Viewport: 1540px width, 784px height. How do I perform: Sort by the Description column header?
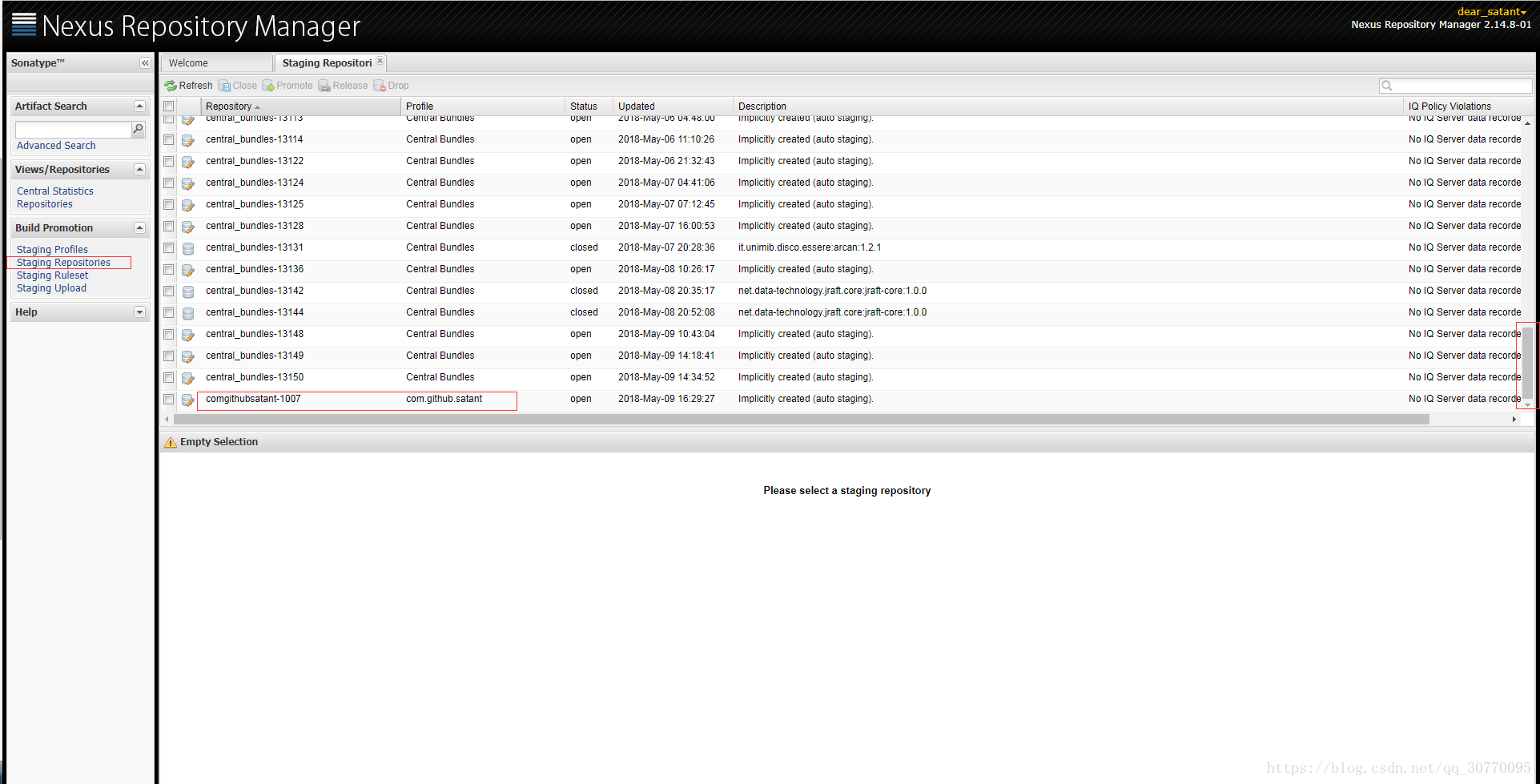point(1068,107)
